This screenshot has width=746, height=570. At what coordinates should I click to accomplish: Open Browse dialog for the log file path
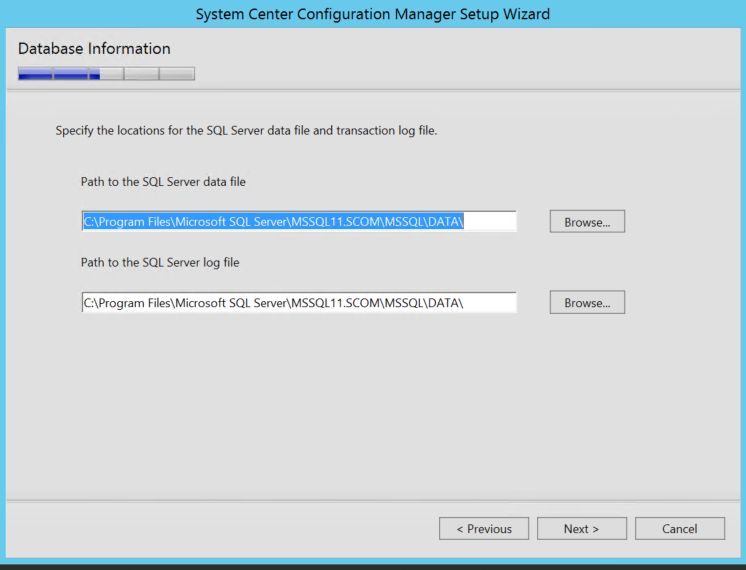pos(587,303)
